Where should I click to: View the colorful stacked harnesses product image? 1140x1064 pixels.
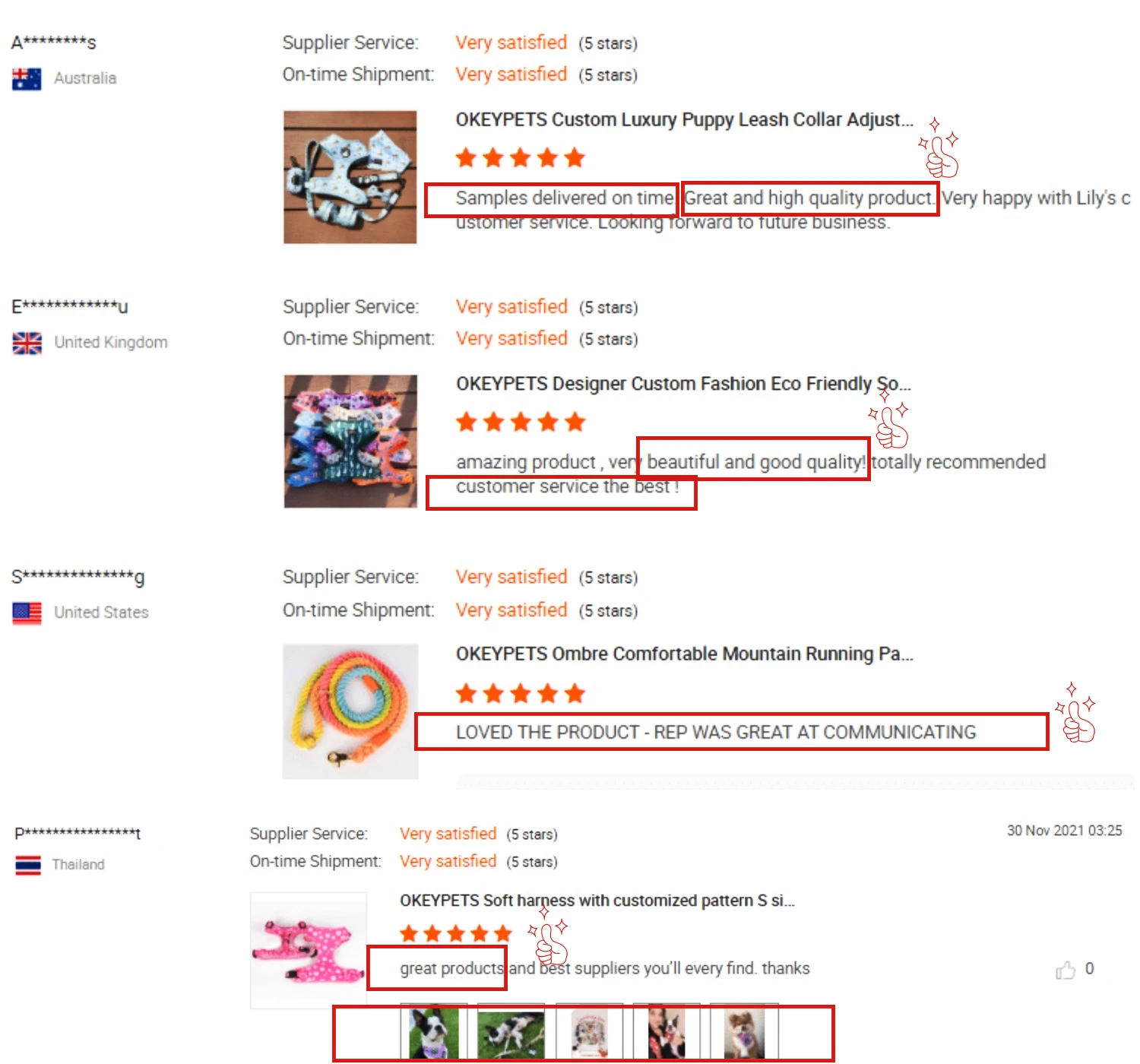click(x=350, y=441)
